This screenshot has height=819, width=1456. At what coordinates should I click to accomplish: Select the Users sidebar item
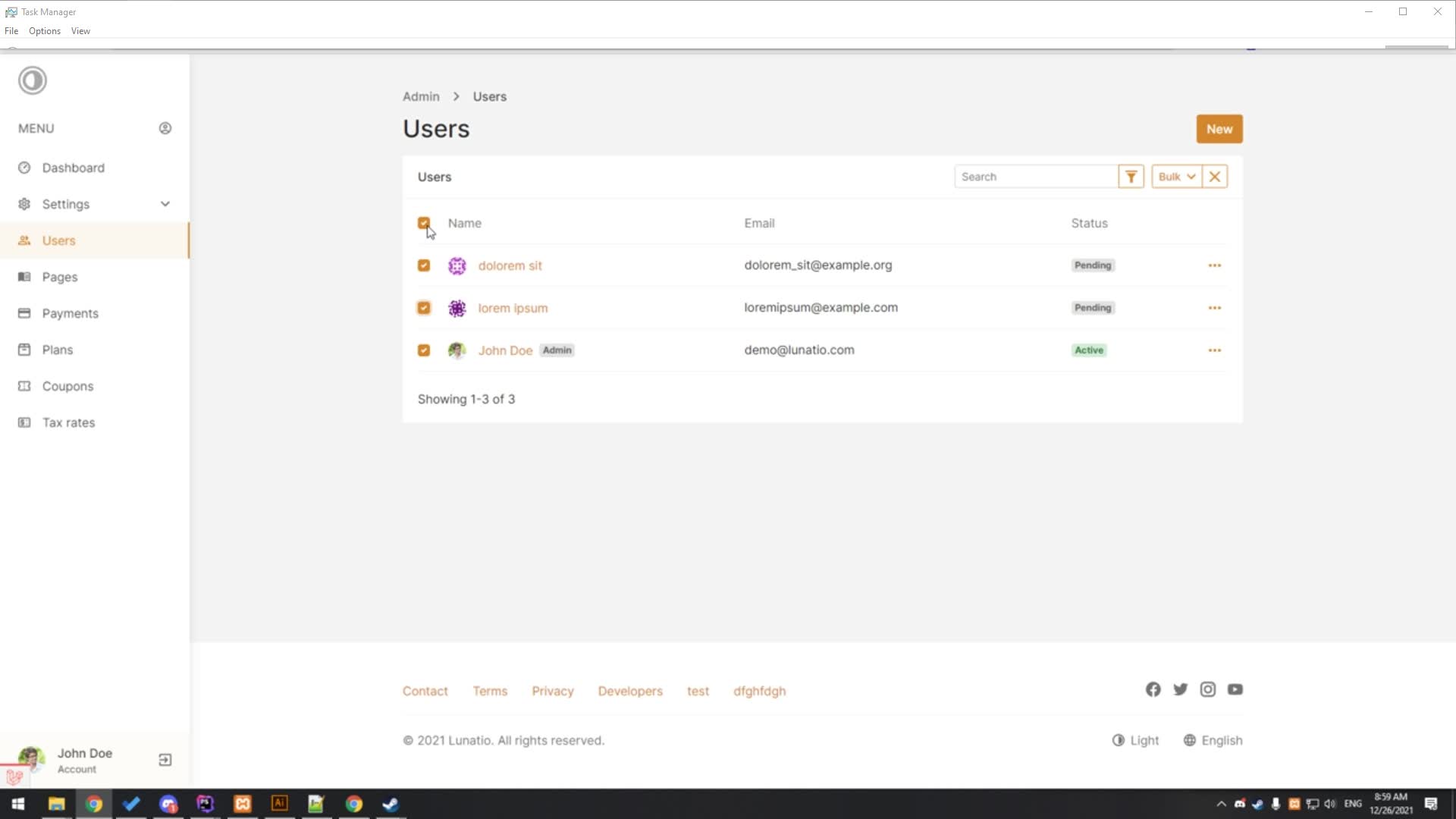tap(95, 240)
